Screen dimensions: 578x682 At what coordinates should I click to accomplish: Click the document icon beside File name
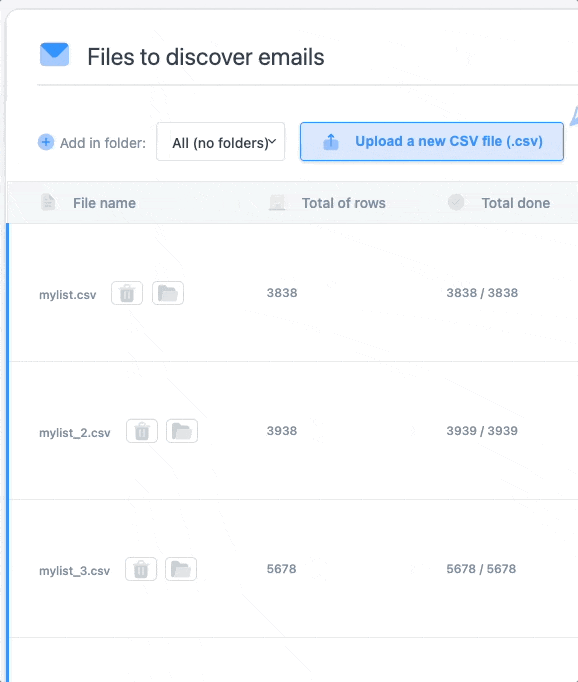48,202
